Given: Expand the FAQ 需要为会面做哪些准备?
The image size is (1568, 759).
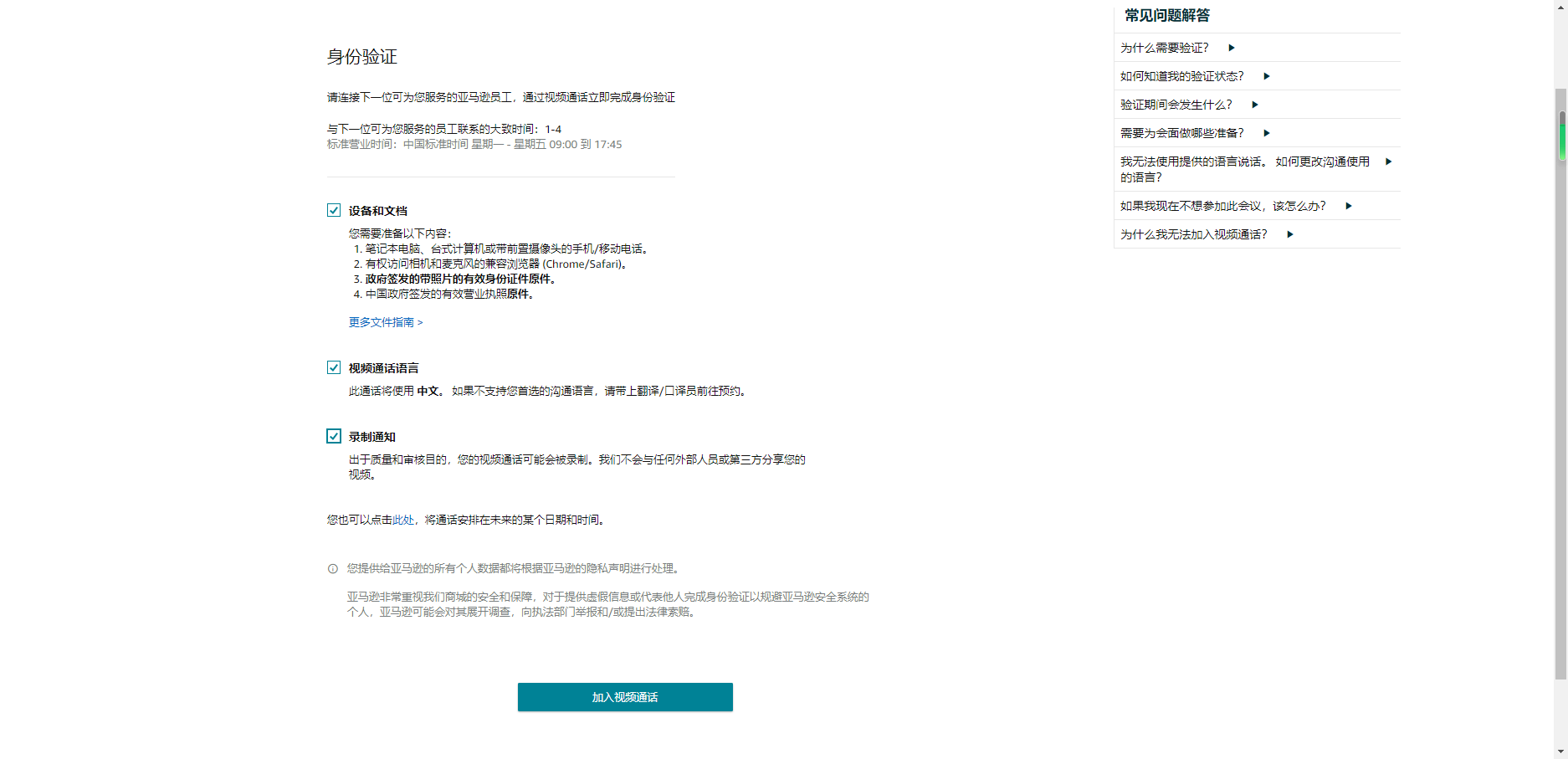Looking at the screenshot, I should 1257,133.
